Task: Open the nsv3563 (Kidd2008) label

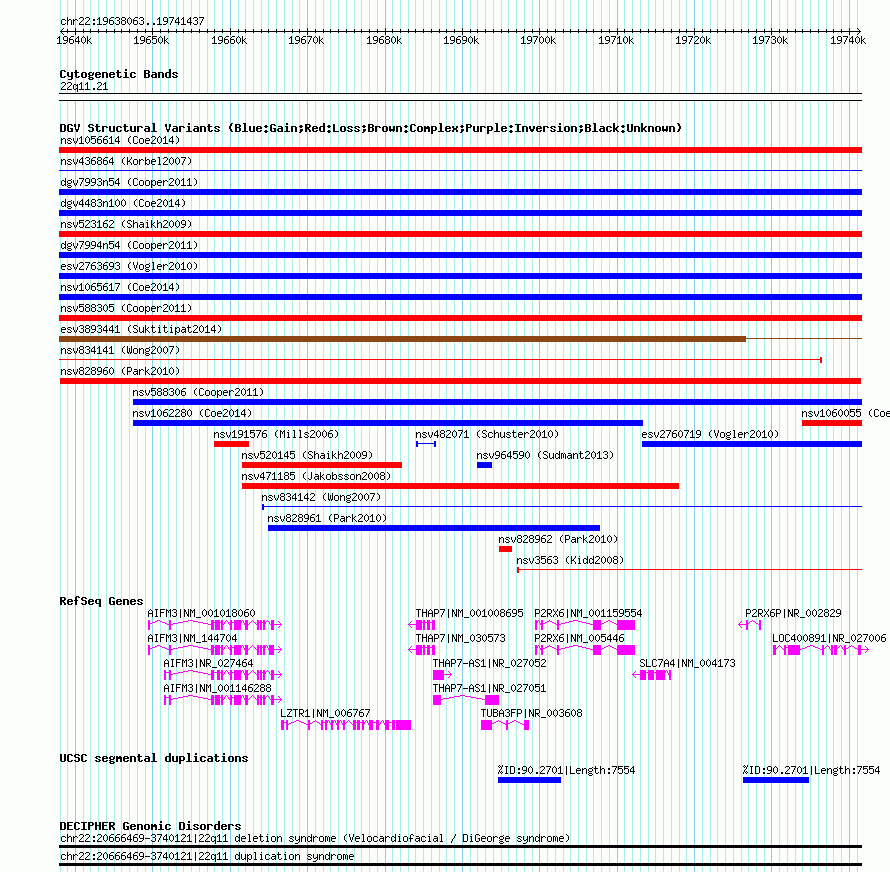Action: click(x=570, y=560)
